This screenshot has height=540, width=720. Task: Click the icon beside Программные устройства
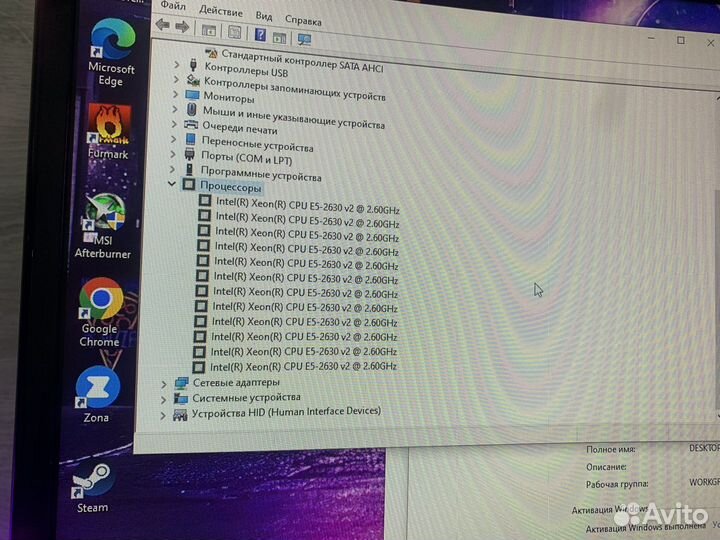pos(189,169)
